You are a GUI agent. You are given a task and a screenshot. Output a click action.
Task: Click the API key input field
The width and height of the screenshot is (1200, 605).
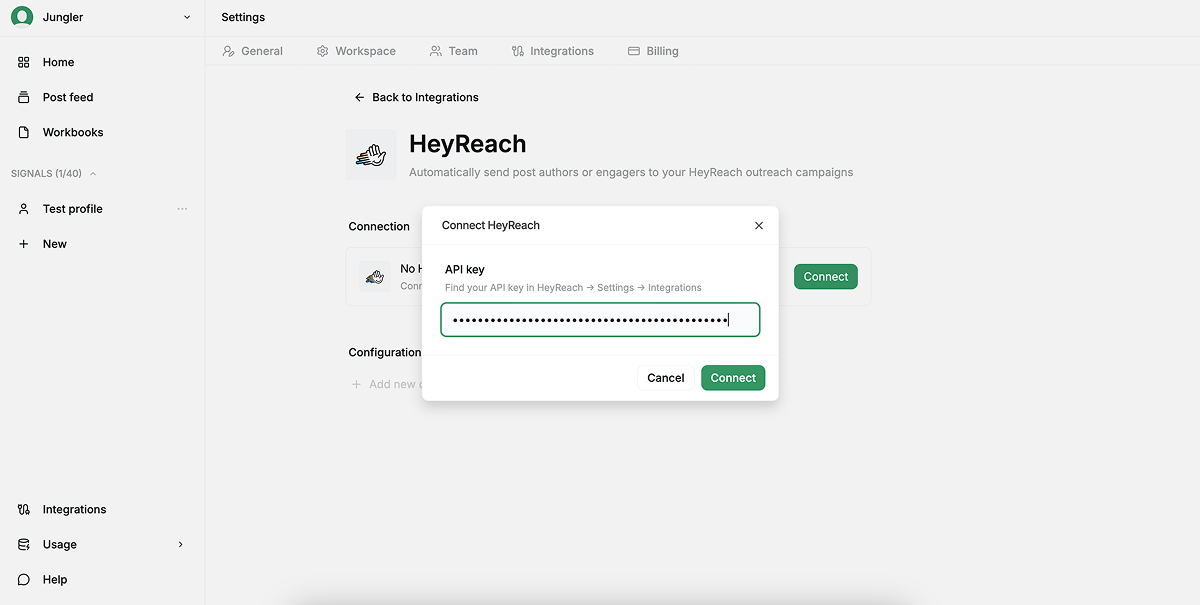click(599, 318)
